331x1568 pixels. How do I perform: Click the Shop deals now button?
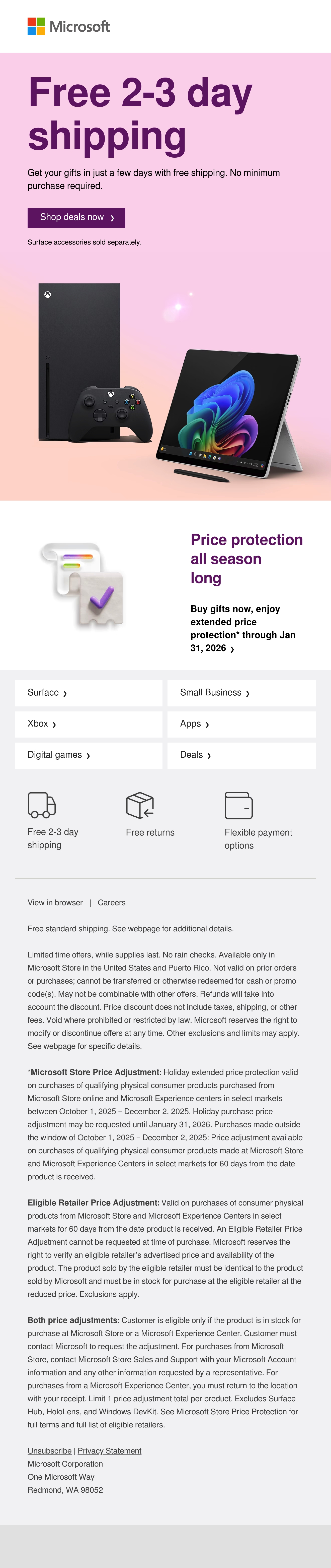pos(76,217)
